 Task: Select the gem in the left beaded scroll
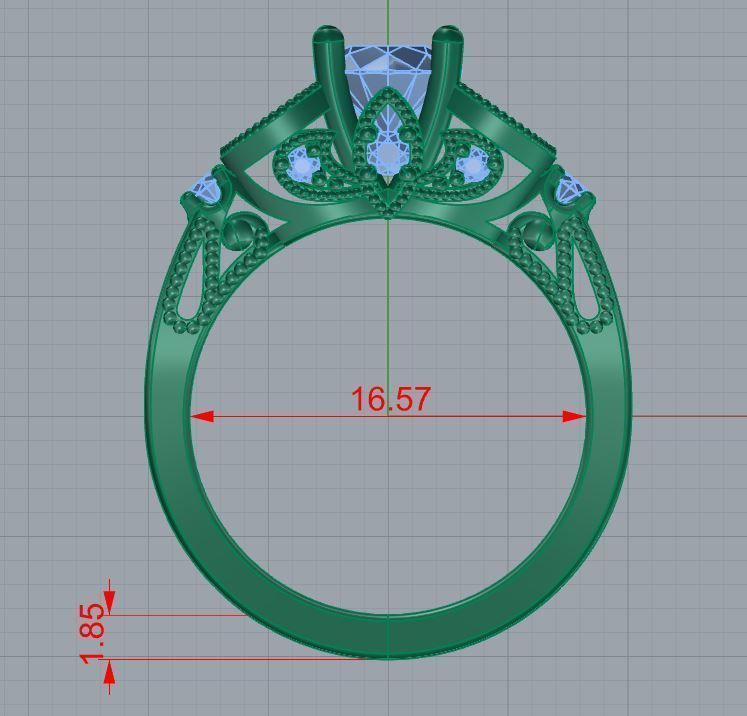(302, 165)
